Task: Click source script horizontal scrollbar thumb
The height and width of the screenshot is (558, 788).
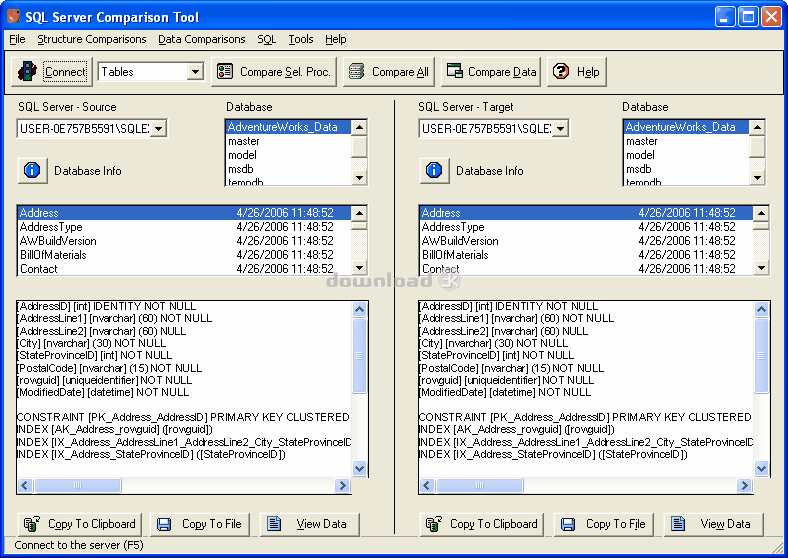Action: (x=77, y=486)
